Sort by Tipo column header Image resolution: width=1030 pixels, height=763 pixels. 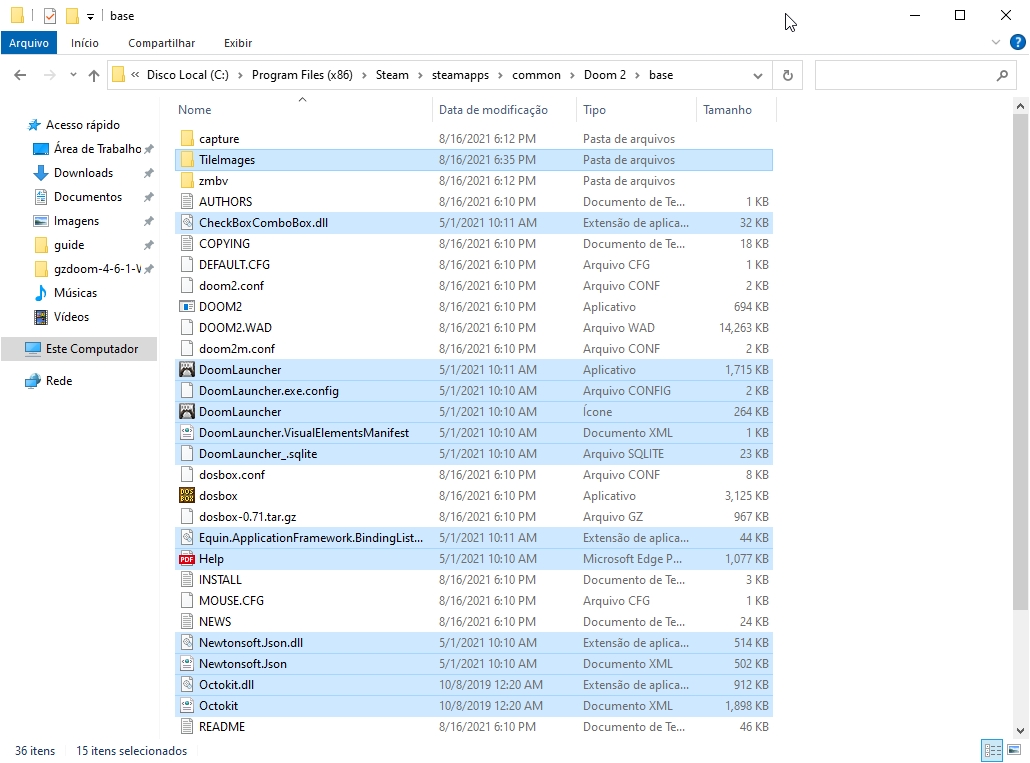click(594, 110)
